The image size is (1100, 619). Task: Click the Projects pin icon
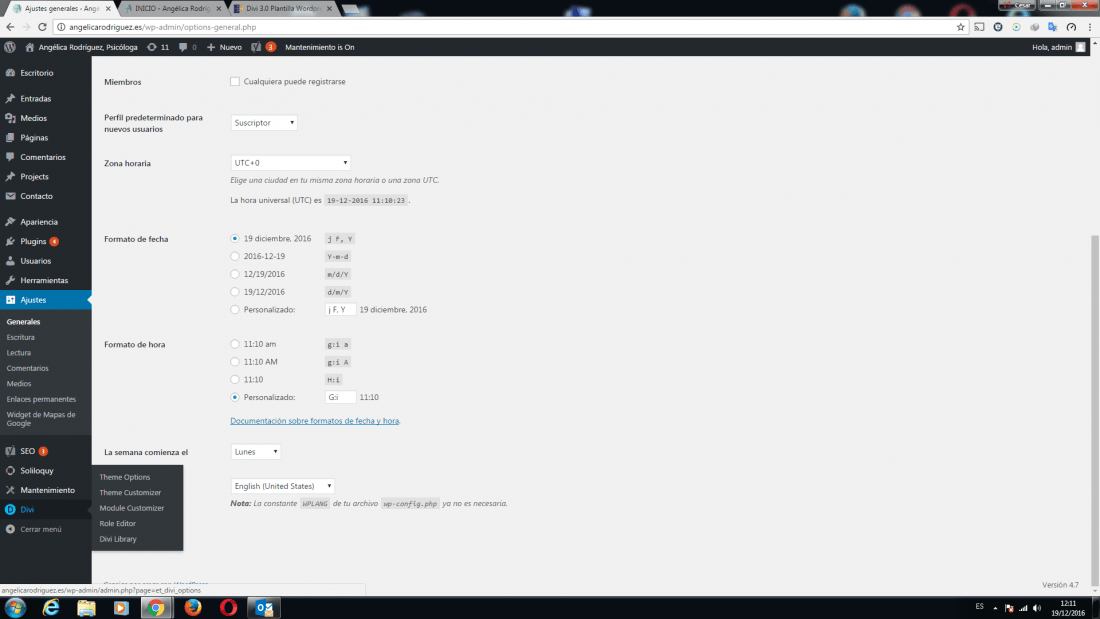point(11,177)
